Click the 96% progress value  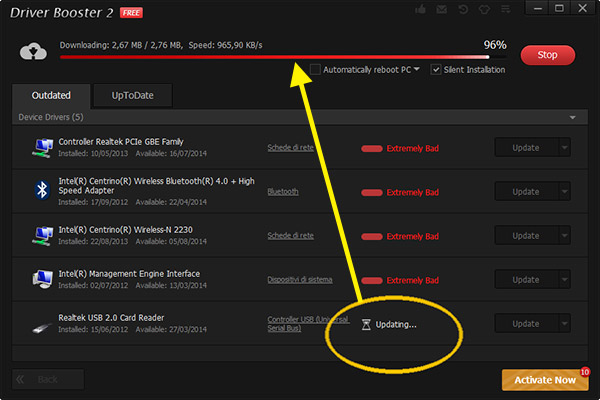495,45
